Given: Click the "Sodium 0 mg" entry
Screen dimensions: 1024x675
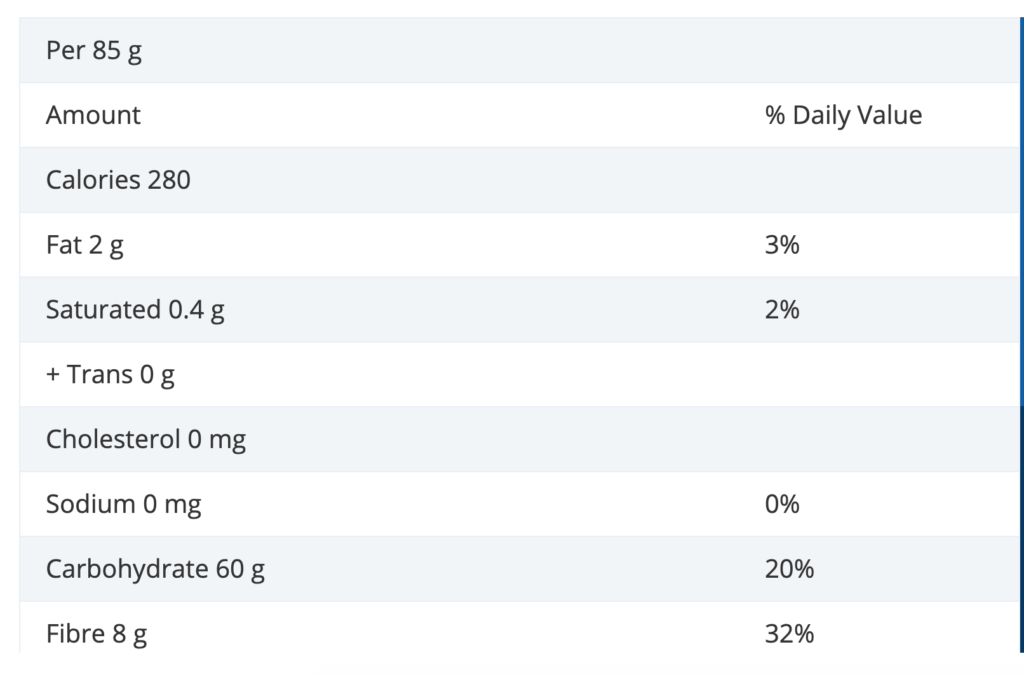Looking at the screenshot, I should click(123, 504).
